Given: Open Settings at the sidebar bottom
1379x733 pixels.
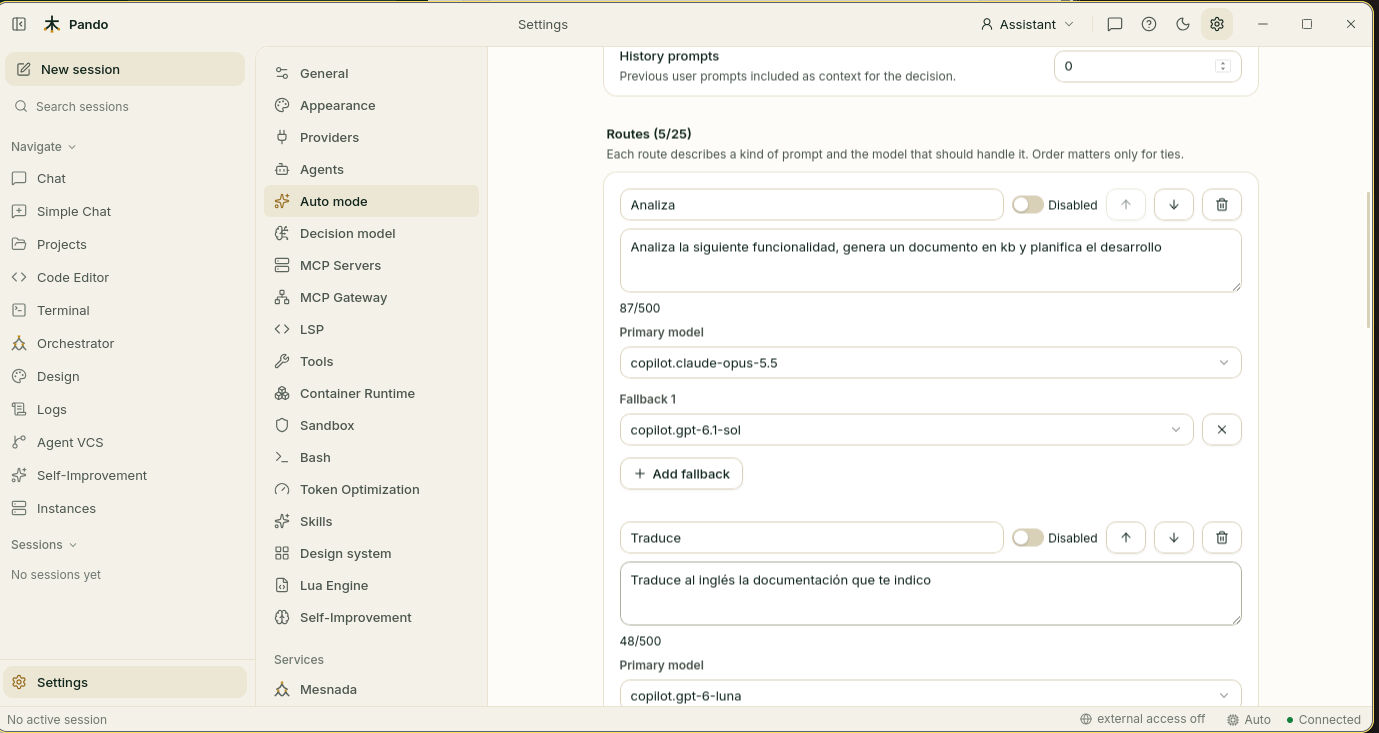Looking at the screenshot, I should pyautogui.click(x=125, y=682).
